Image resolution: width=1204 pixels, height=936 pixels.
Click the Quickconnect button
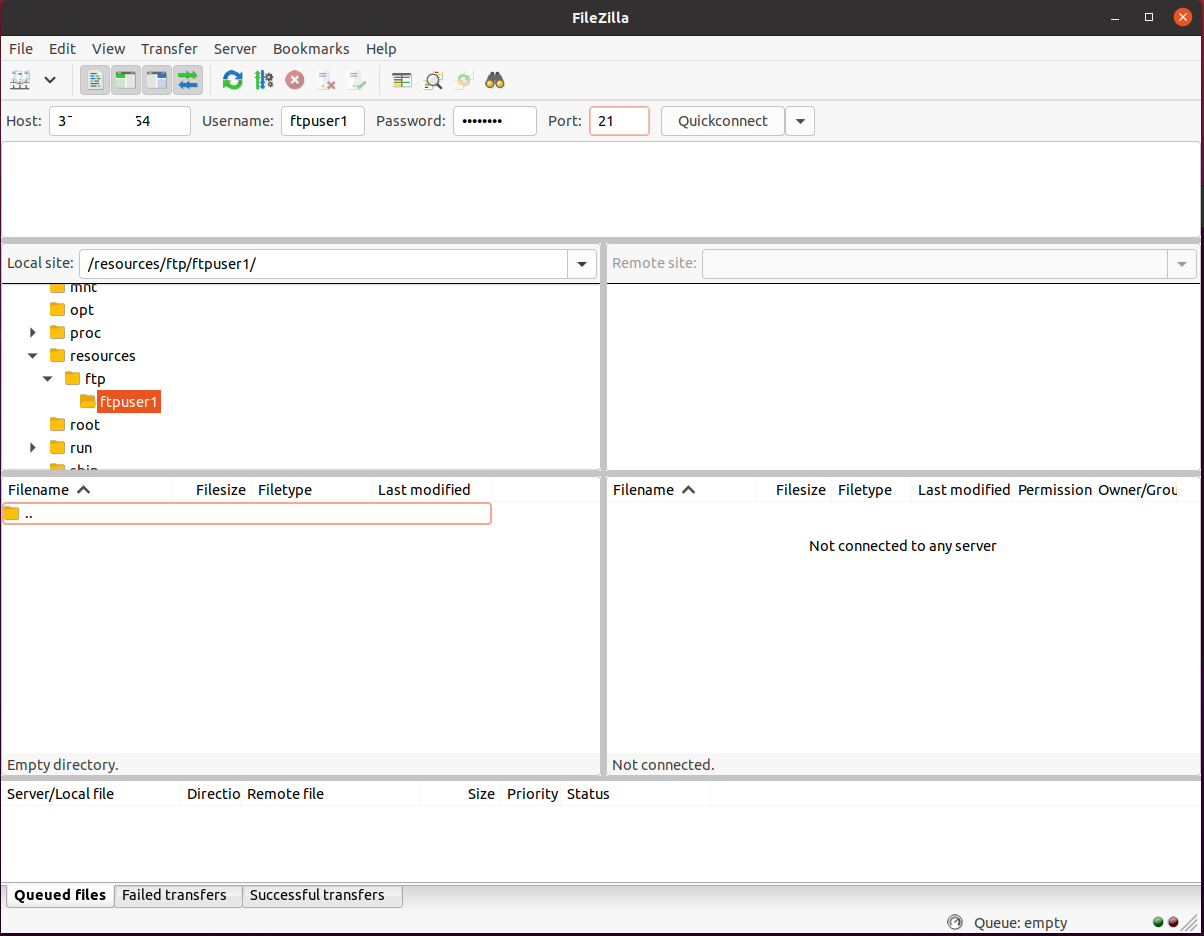click(x=723, y=121)
